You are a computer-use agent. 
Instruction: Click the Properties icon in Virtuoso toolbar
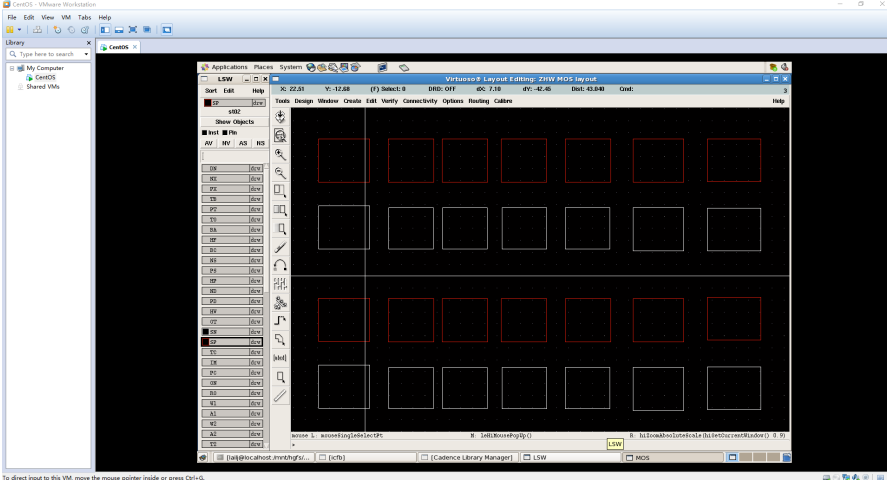click(x=280, y=284)
